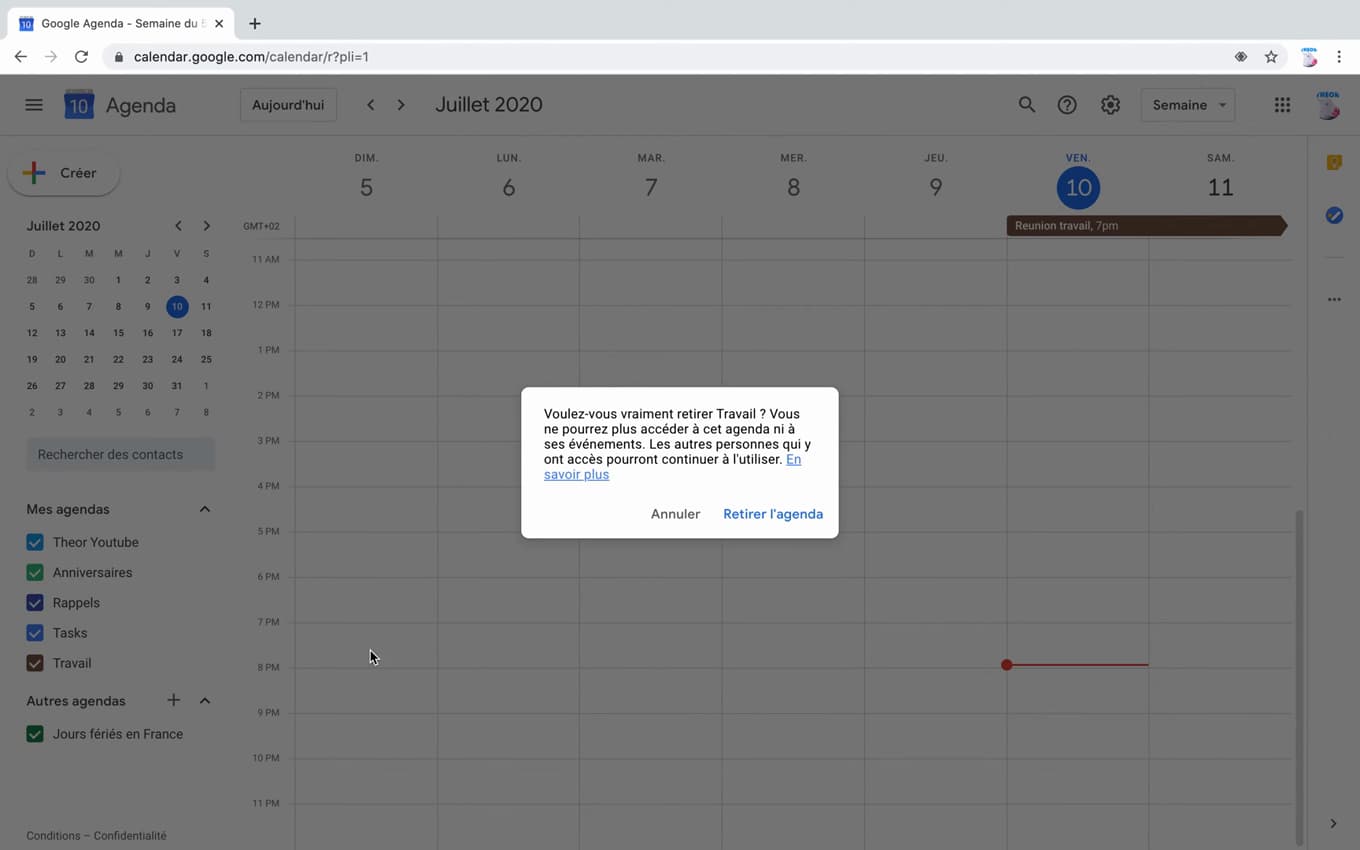Open the help question mark icon
This screenshot has width=1360, height=850.
1067,105
